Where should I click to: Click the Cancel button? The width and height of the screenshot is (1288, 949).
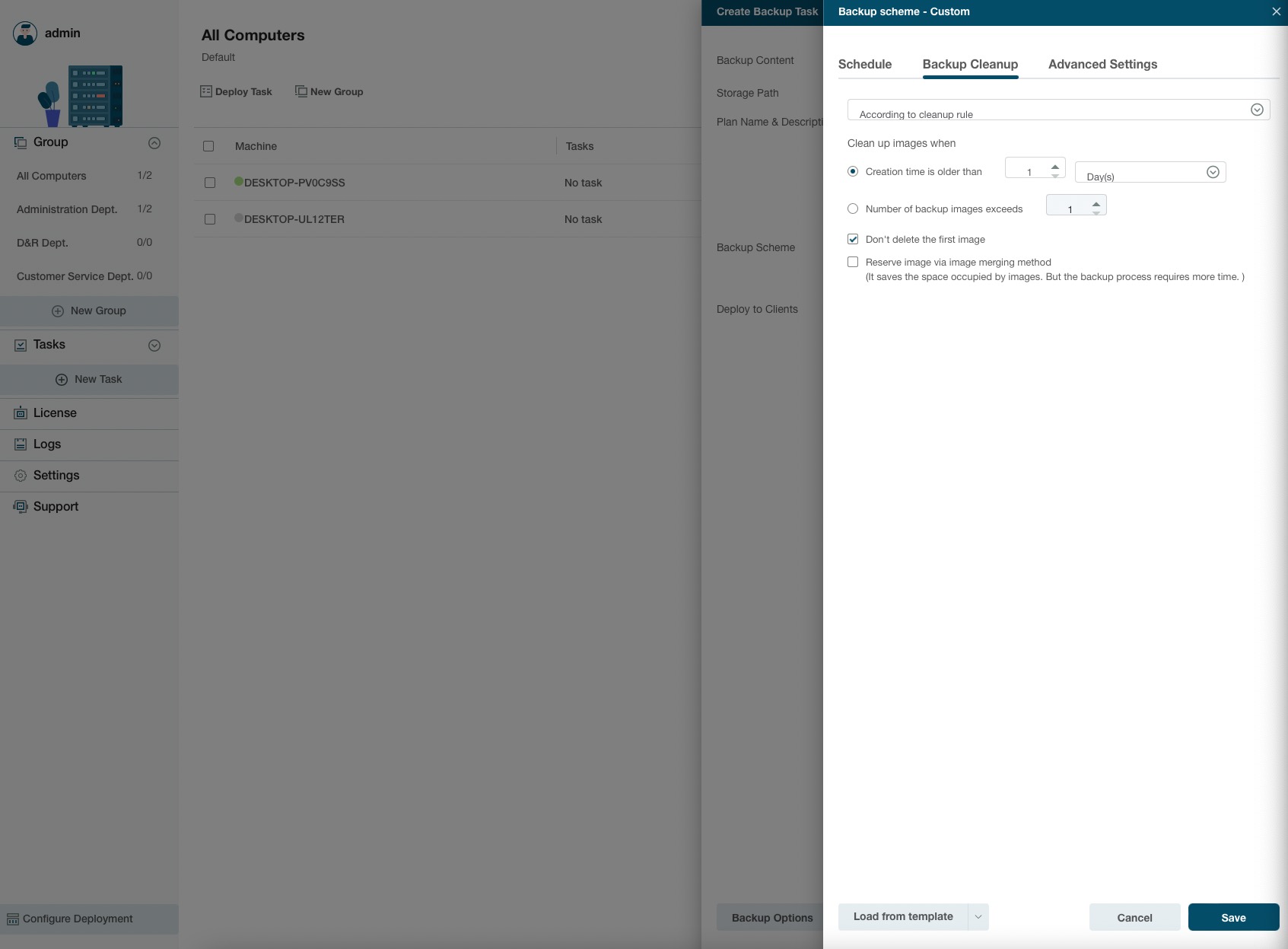(x=1134, y=917)
